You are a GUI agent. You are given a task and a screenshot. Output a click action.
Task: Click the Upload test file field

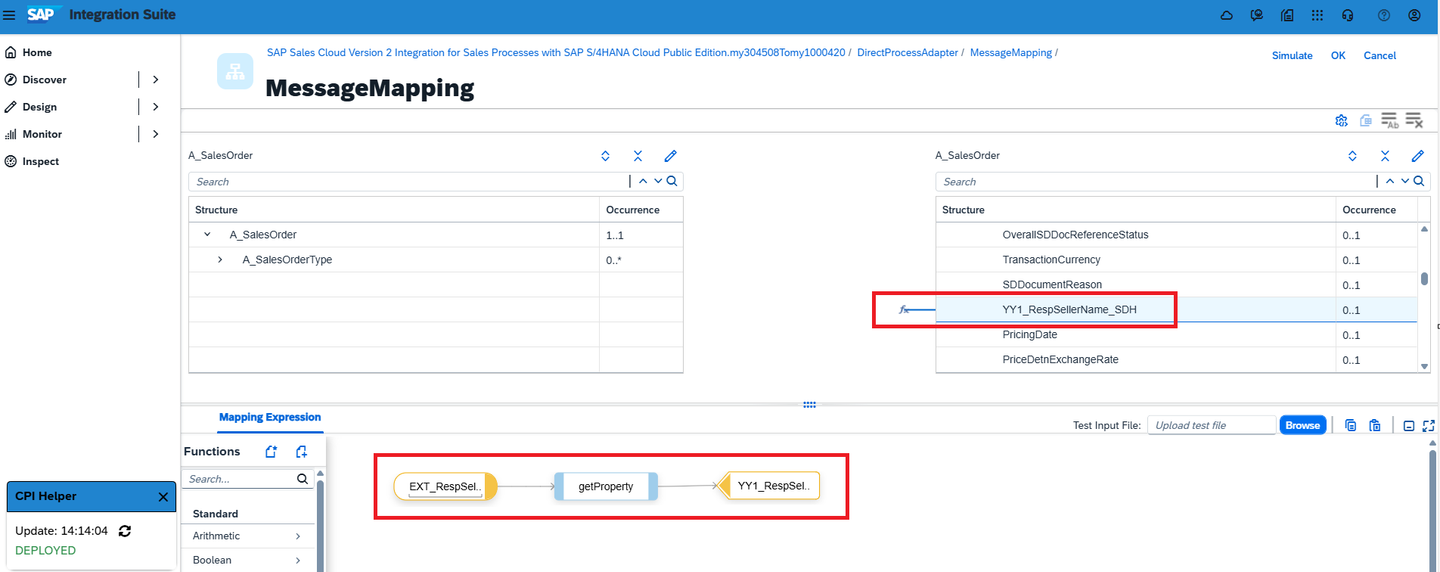1211,425
